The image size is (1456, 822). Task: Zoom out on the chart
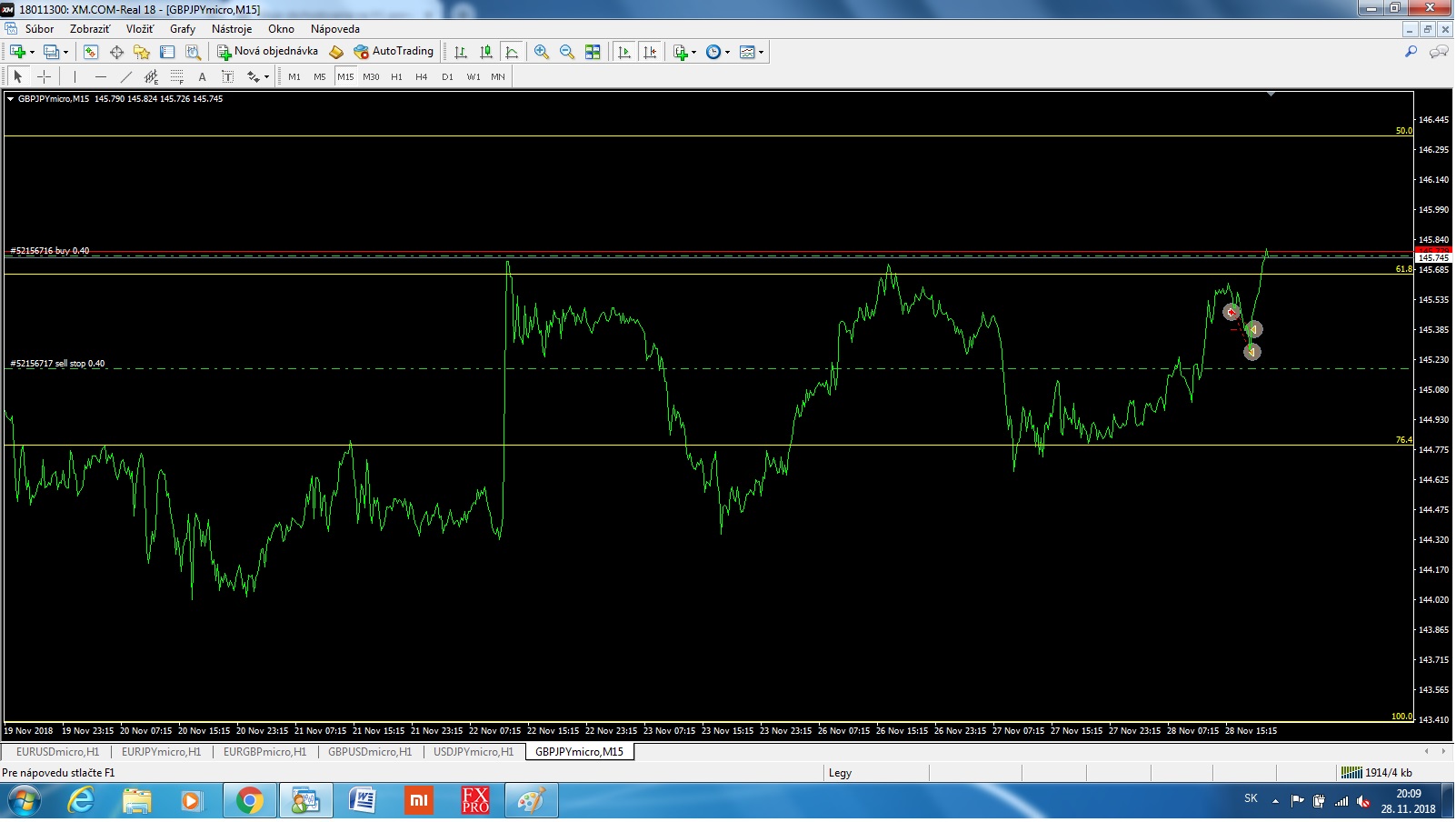point(567,52)
